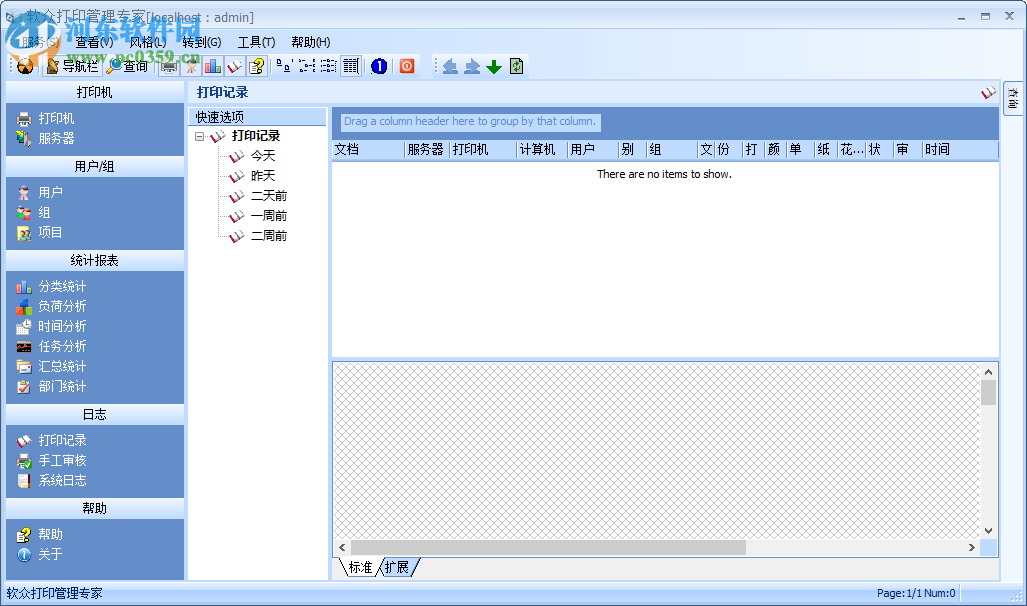Image resolution: width=1027 pixels, height=606 pixels.
Task: Toggle the 导航栏 navigation bar button
Action: click(x=73, y=66)
